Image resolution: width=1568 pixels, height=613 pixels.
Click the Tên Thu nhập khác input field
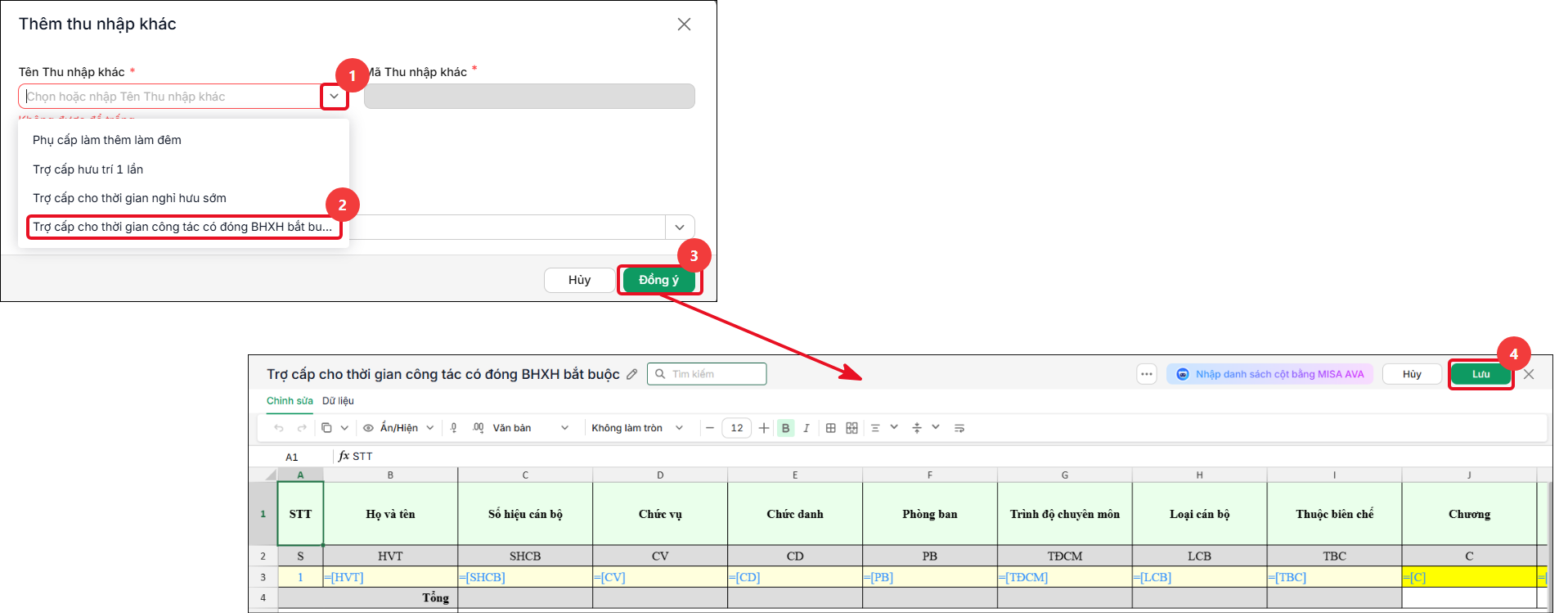pyautogui.click(x=170, y=97)
